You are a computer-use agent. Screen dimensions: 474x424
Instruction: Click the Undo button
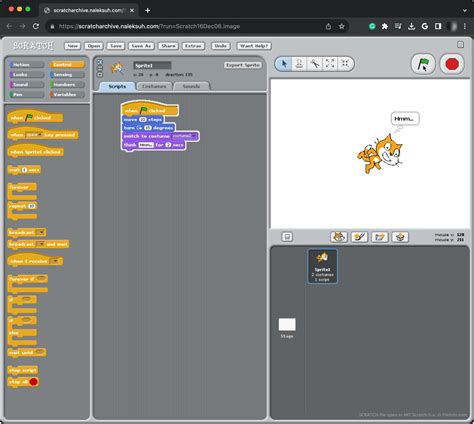220,46
